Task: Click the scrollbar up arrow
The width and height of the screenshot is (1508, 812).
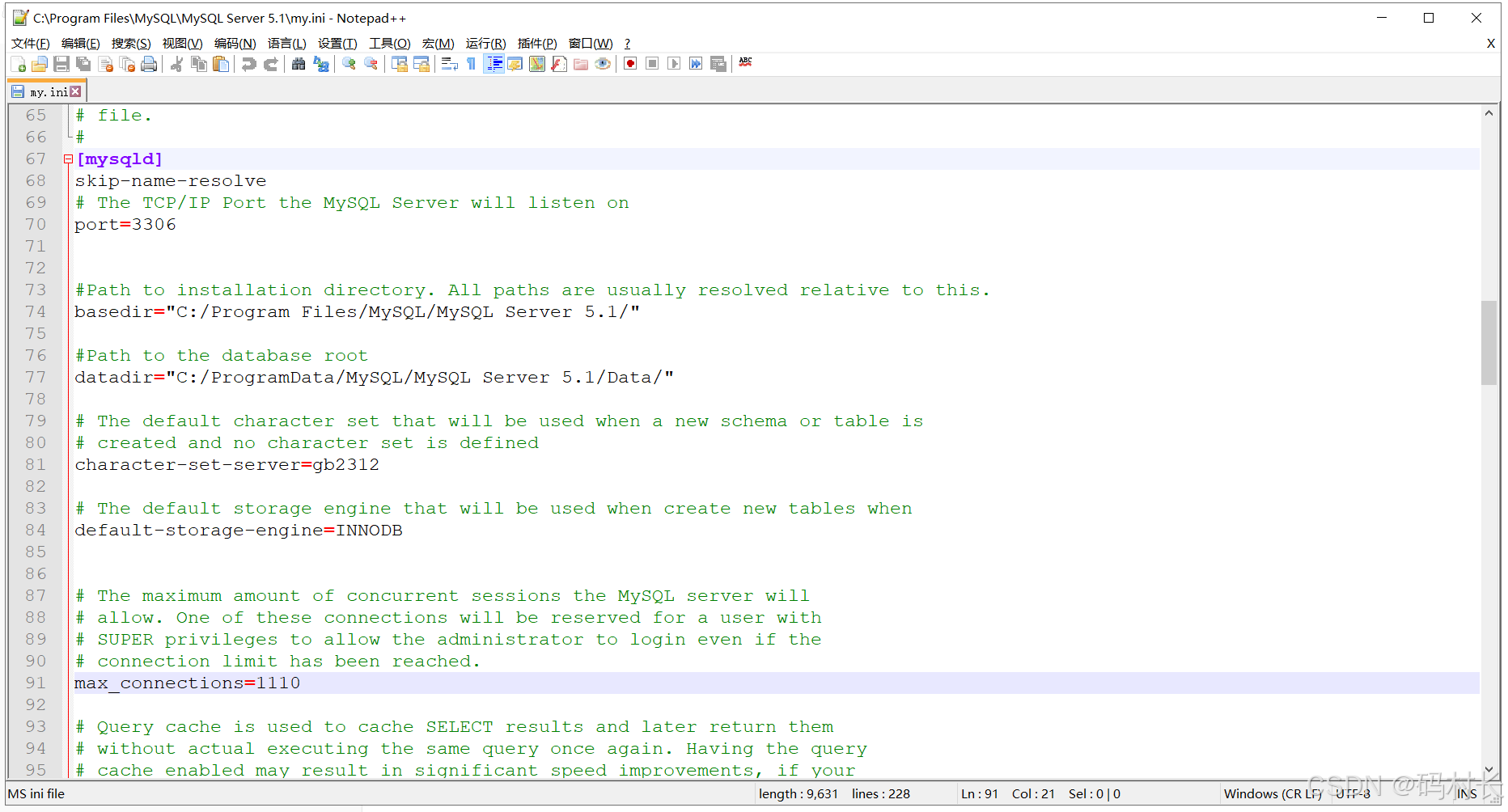Action: click(x=1489, y=114)
